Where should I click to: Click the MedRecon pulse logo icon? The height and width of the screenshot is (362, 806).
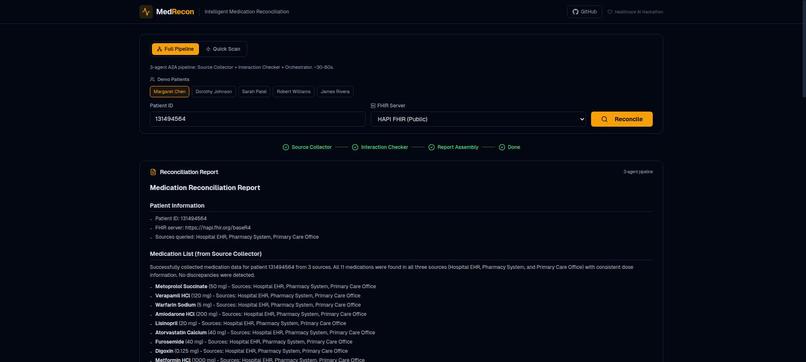[146, 12]
